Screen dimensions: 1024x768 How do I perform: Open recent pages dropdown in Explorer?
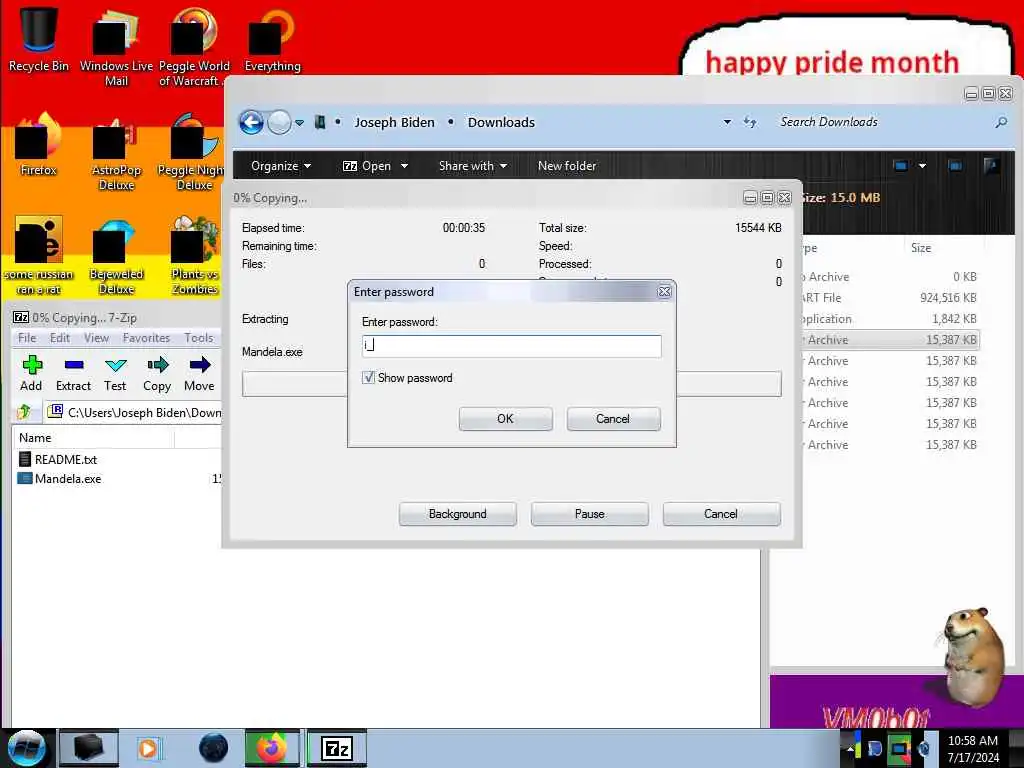[299, 122]
